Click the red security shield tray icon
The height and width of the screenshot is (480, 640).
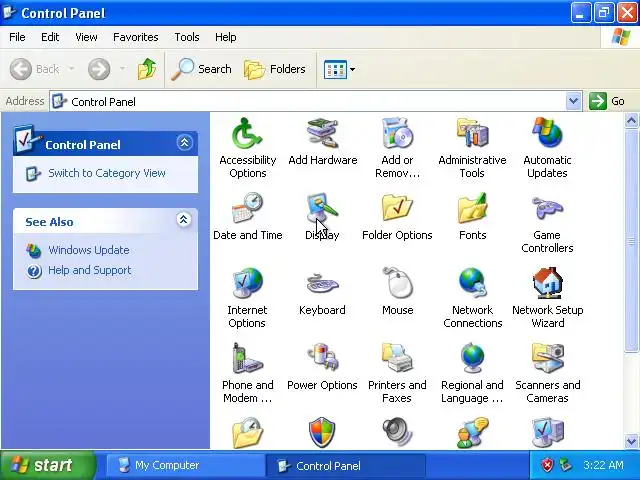click(x=547, y=465)
